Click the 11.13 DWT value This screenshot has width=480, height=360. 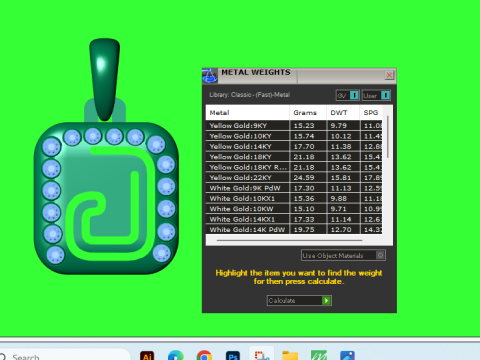point(341,188)
